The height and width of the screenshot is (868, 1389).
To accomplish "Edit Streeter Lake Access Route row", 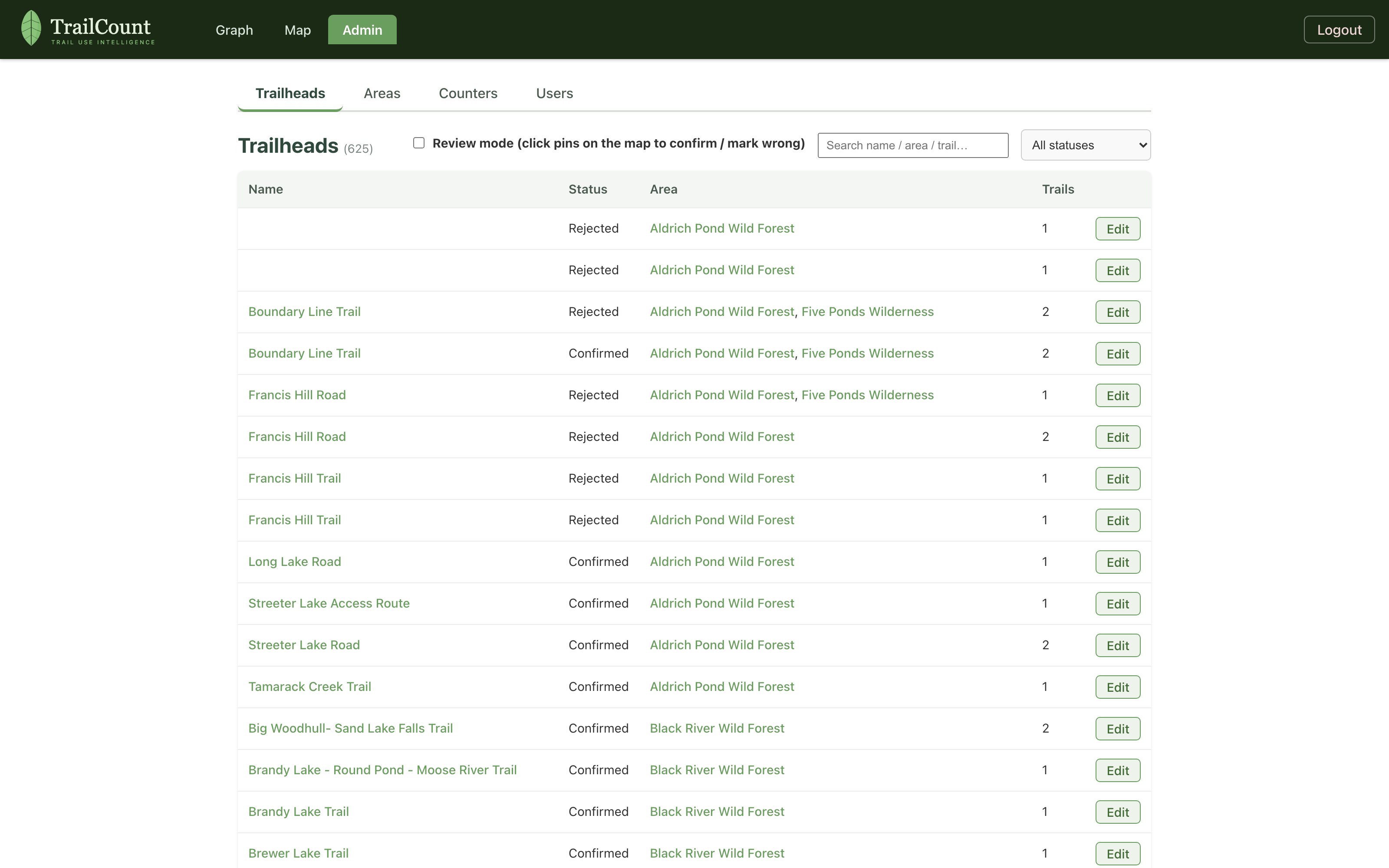I will [x=1118, y=604].
